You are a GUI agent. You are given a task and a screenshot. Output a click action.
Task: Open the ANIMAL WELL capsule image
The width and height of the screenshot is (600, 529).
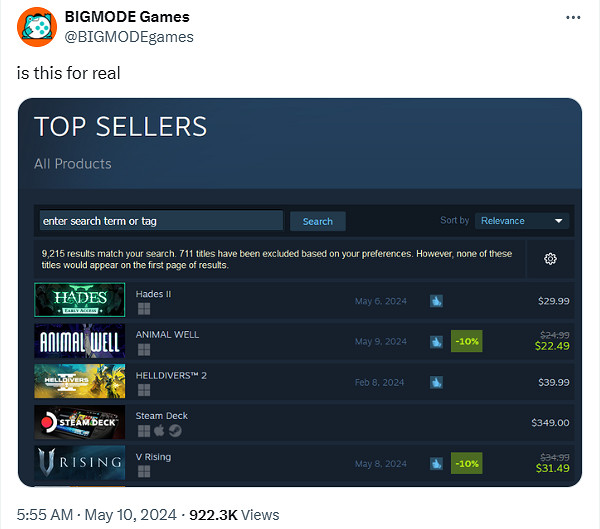click(x=79, y=341)
